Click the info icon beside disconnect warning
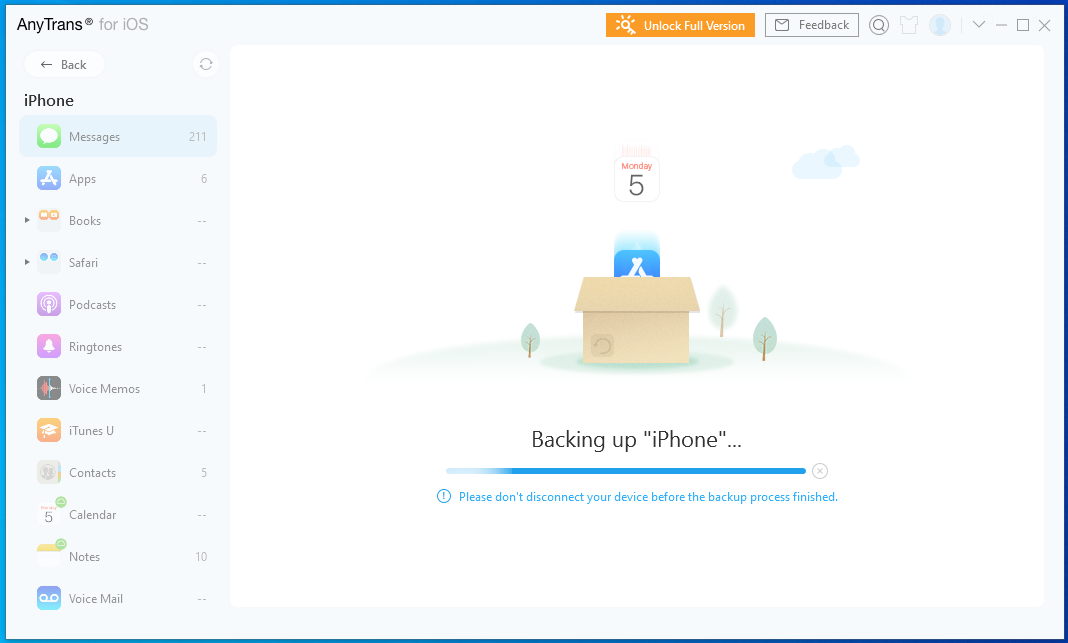Viewport: 1068px width, 643px height. click(x=443, y=497)
